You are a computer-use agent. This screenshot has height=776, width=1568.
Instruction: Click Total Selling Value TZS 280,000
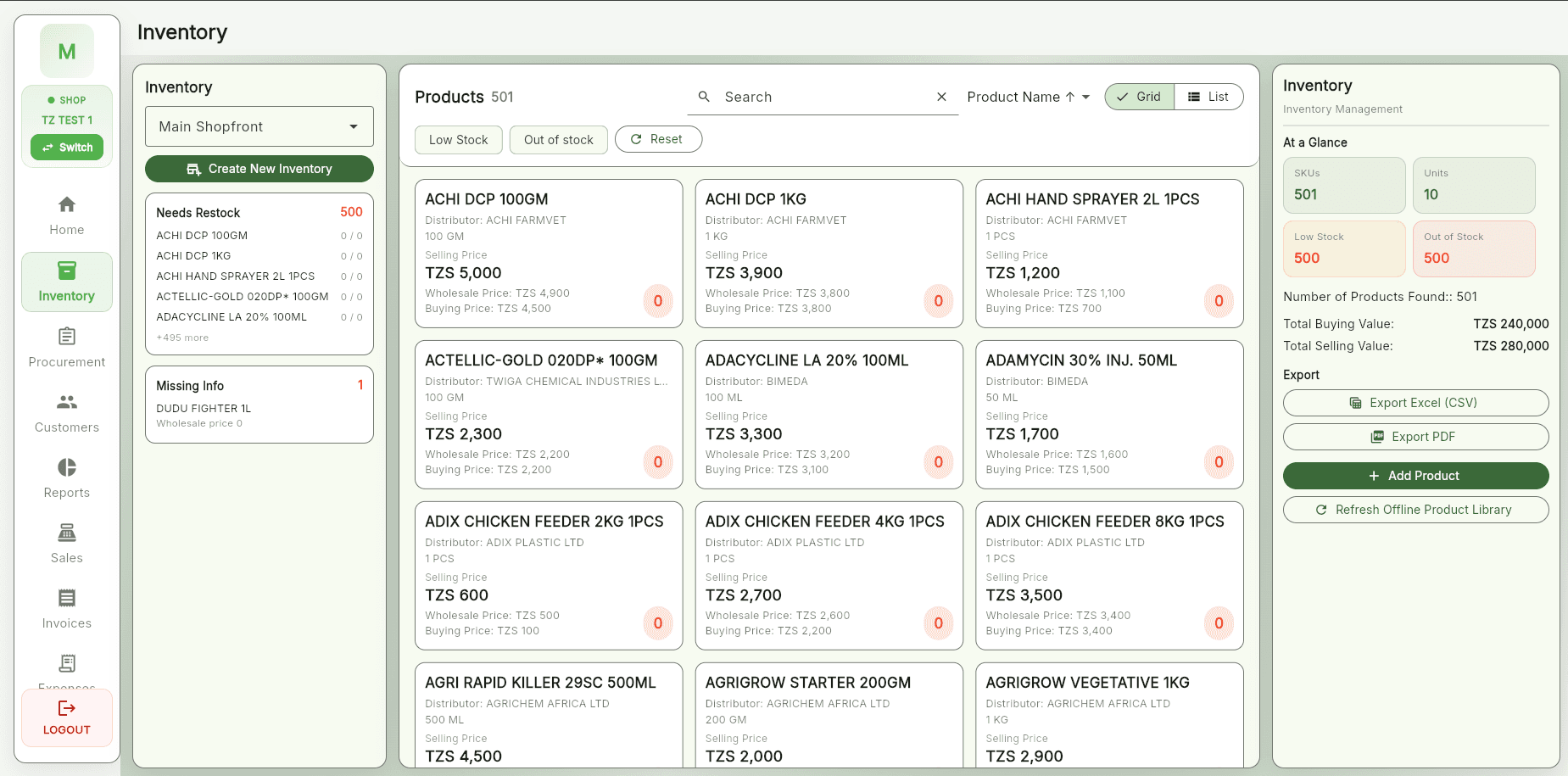coord(1415,346)
